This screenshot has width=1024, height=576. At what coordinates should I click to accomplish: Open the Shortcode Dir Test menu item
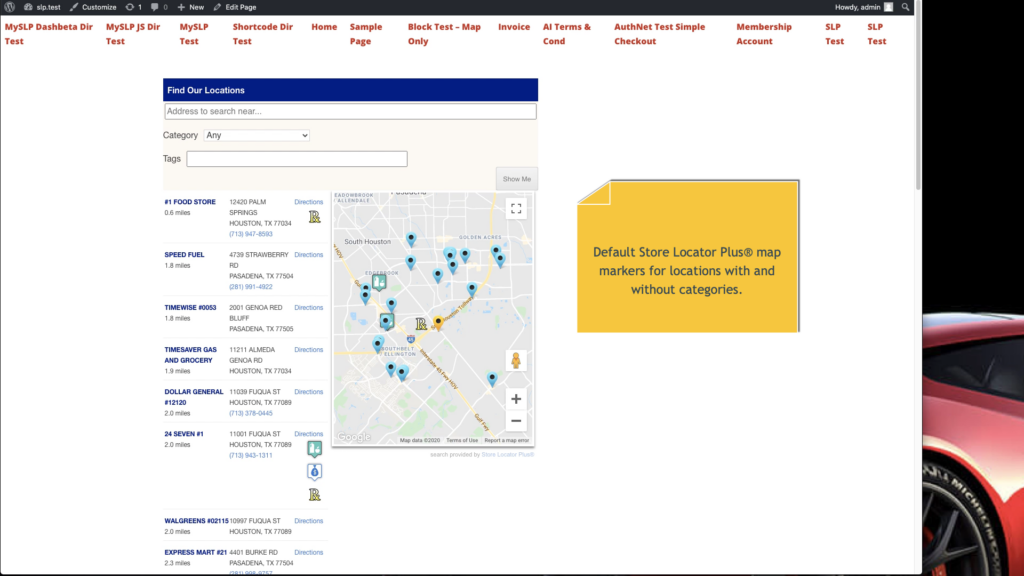263,34
